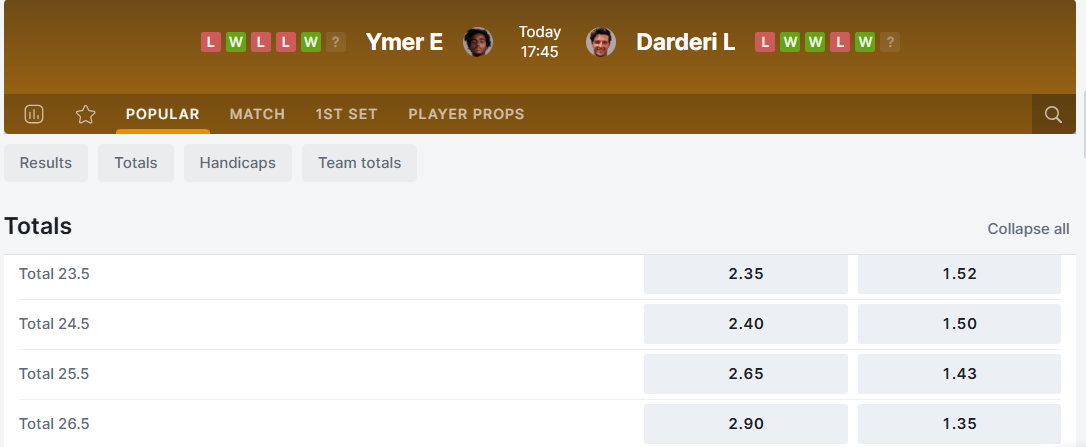The width and height of the screenshot is (1086, 447).
Task: Click Ymer E player avatar
Action: [478, 42]
